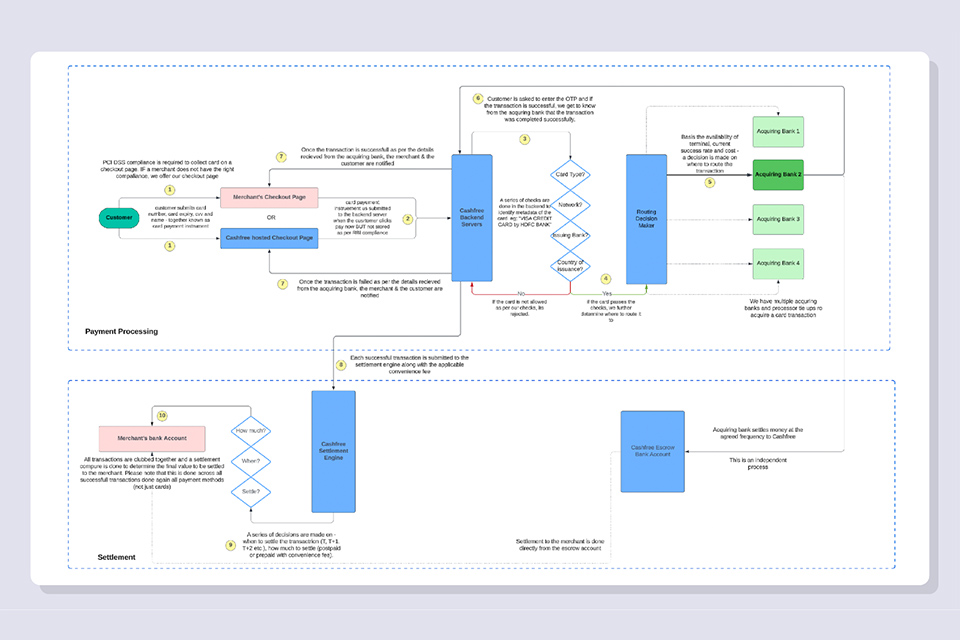Select the Card Type? decision diamond
The width and height of the screenshot is (960, 640).
pyautogui.click(x=571, y=174)
